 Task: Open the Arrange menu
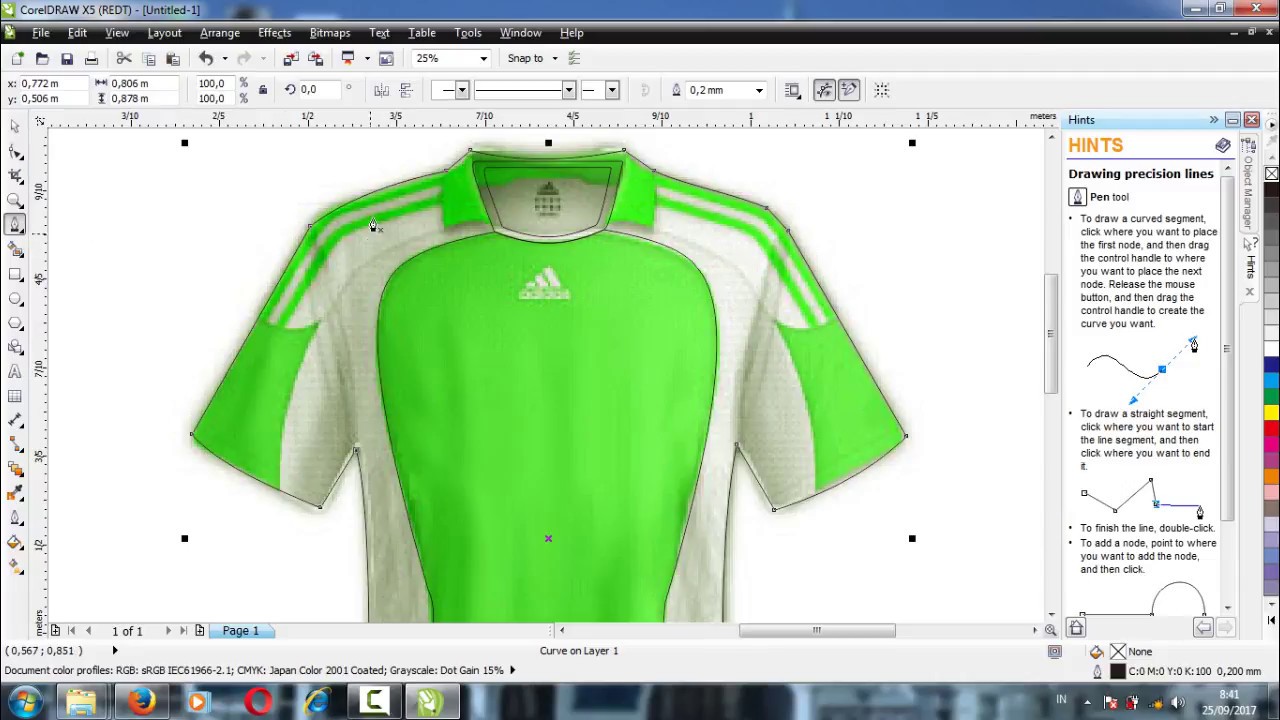pyautogui.click(x=220, y=33)
